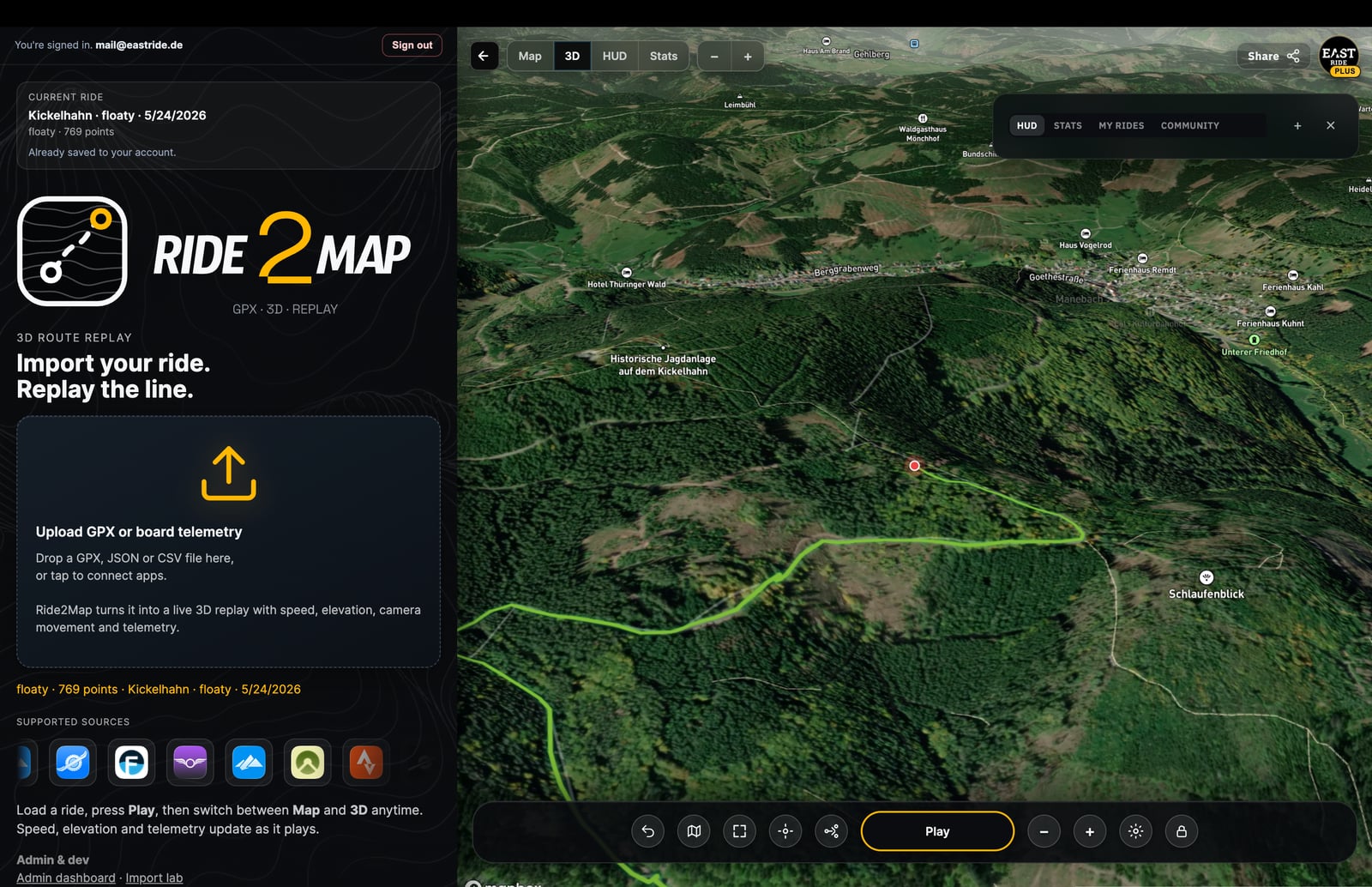Toggle fullscreen with the frame-corners icon
This screenshot has height=887, width=1372.
[739, 831]
